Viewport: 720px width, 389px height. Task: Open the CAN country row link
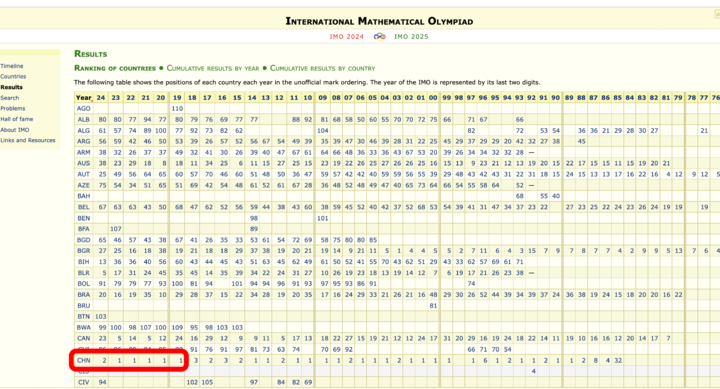[84, 338]
